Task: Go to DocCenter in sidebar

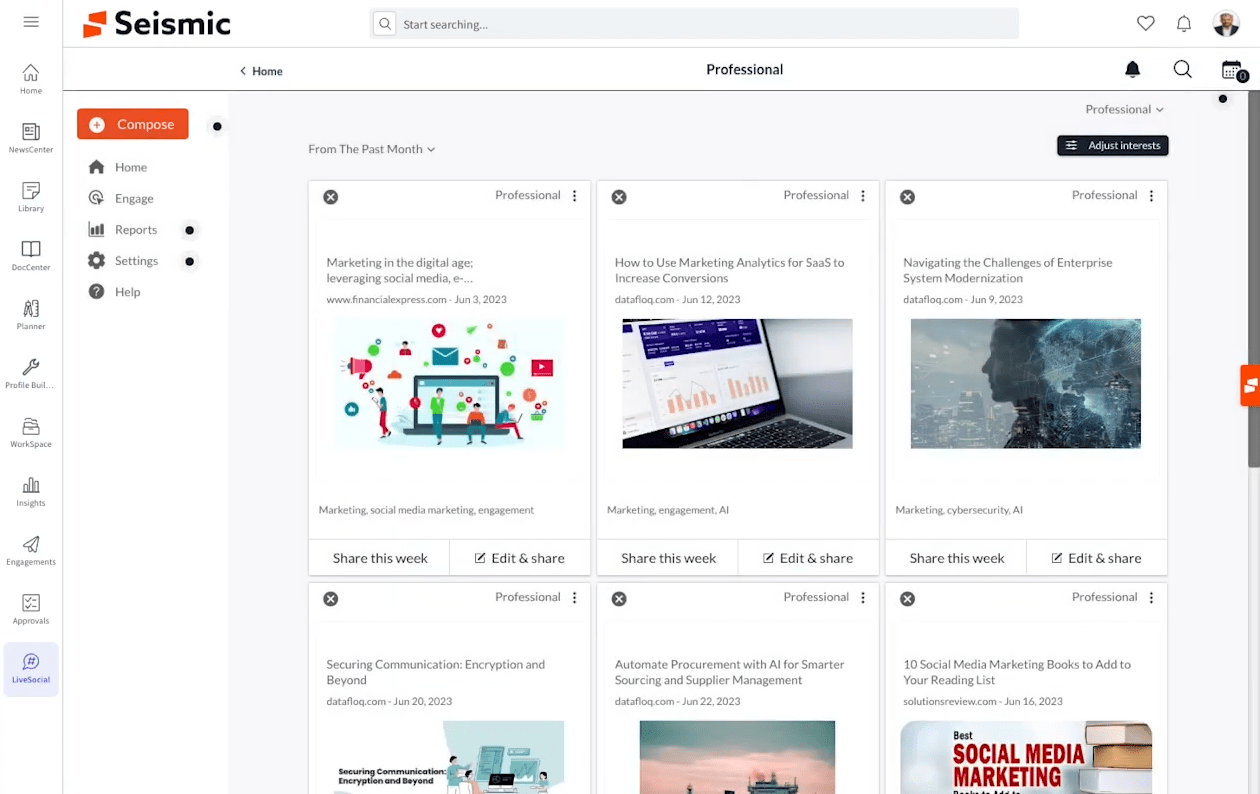Action: [31, 255]
